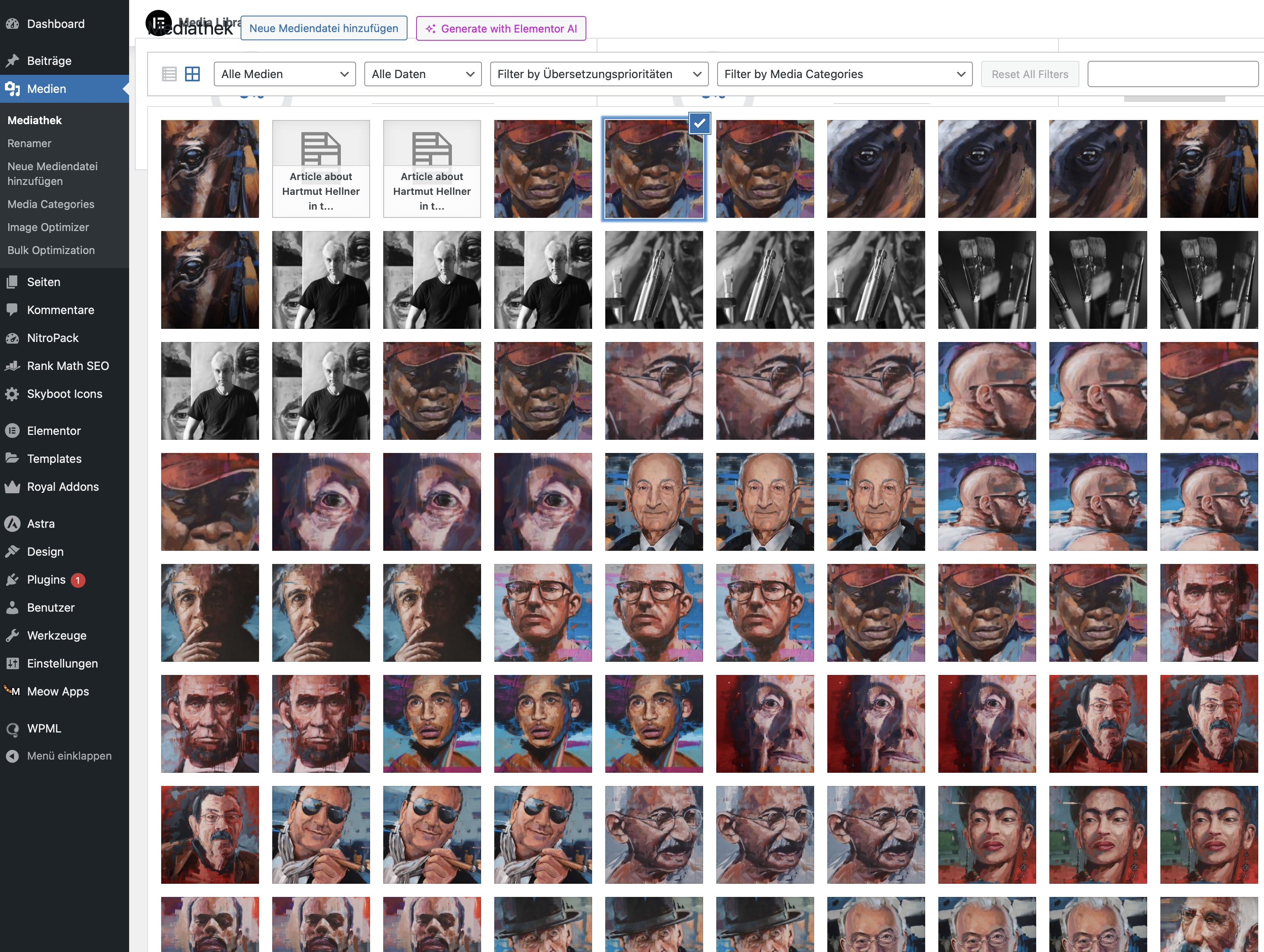The height and width of the screenshot is (952, 1264).
Task: Open Elementor in the sidebar
Action: (x=54, y=431)
